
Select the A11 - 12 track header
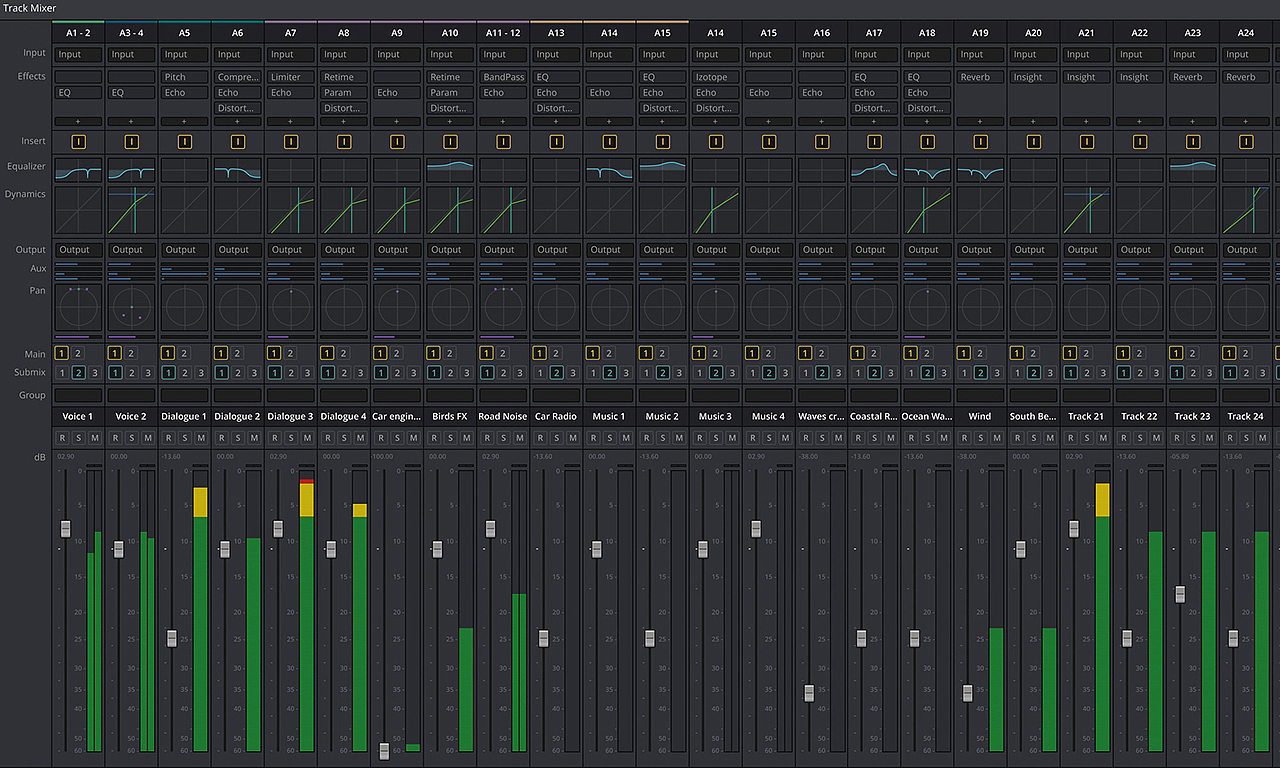click(x=502, y=33)
